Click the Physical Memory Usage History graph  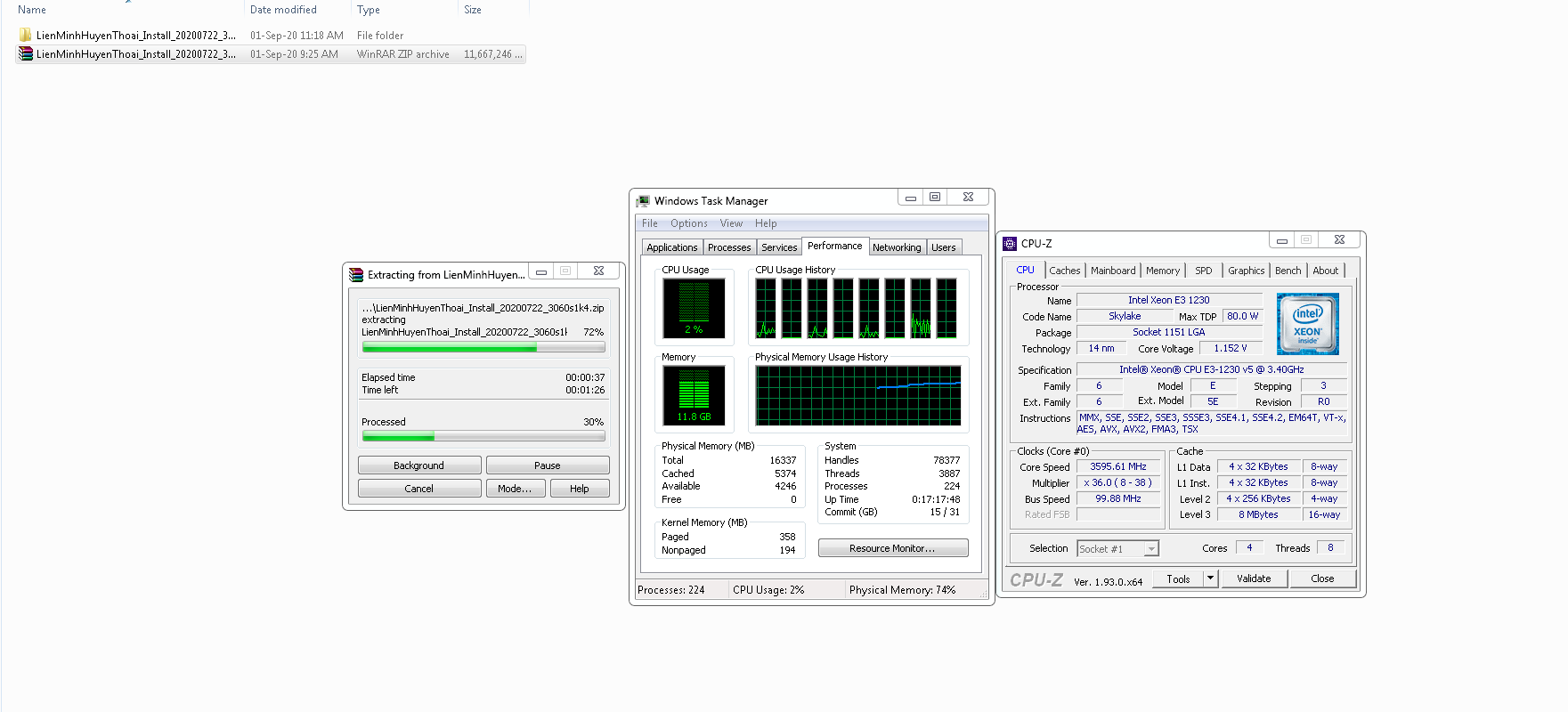tap(858, 395)
